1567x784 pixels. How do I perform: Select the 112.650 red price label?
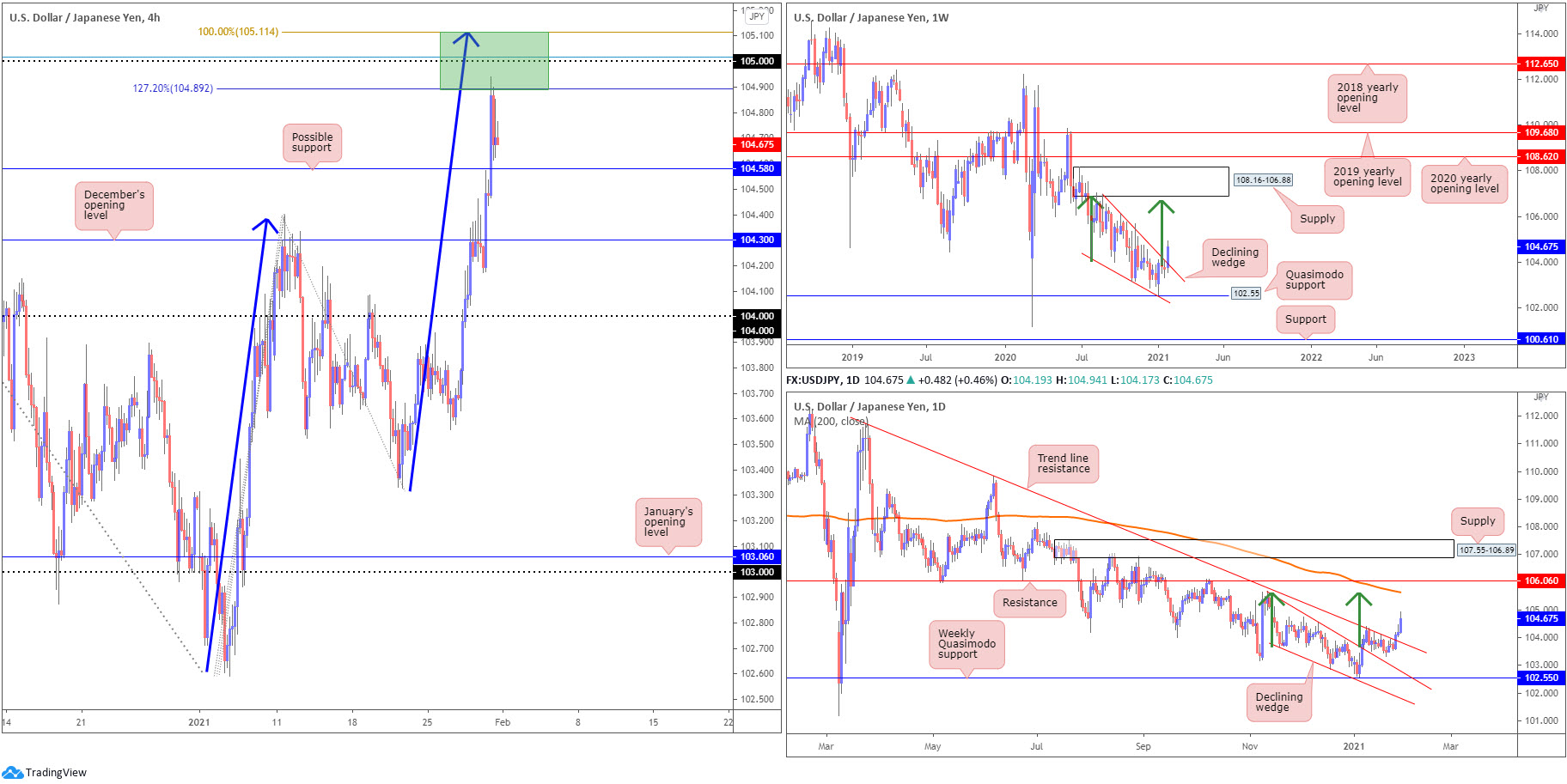1541,64
